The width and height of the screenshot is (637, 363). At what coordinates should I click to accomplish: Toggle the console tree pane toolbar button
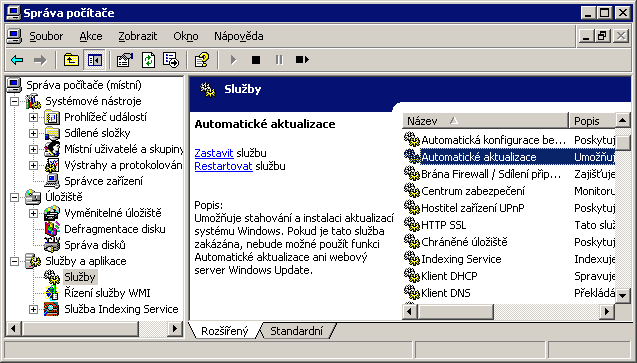pyautogui.click(x=95, y=60)
